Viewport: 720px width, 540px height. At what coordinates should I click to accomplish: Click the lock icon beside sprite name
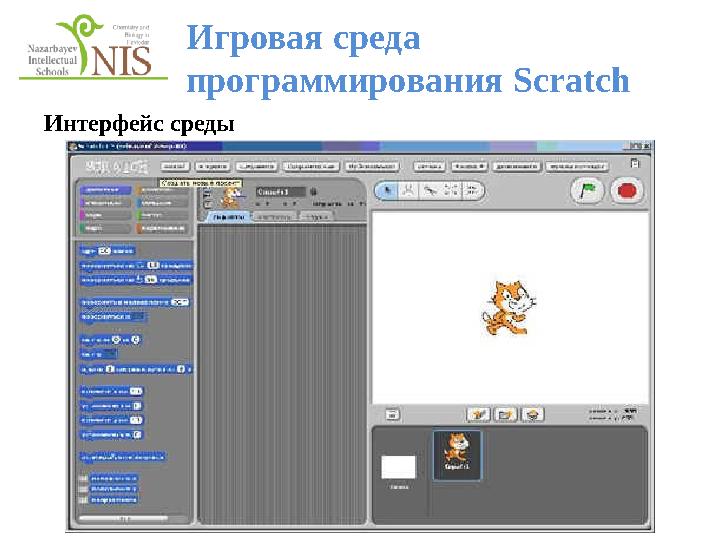(314, 191)
